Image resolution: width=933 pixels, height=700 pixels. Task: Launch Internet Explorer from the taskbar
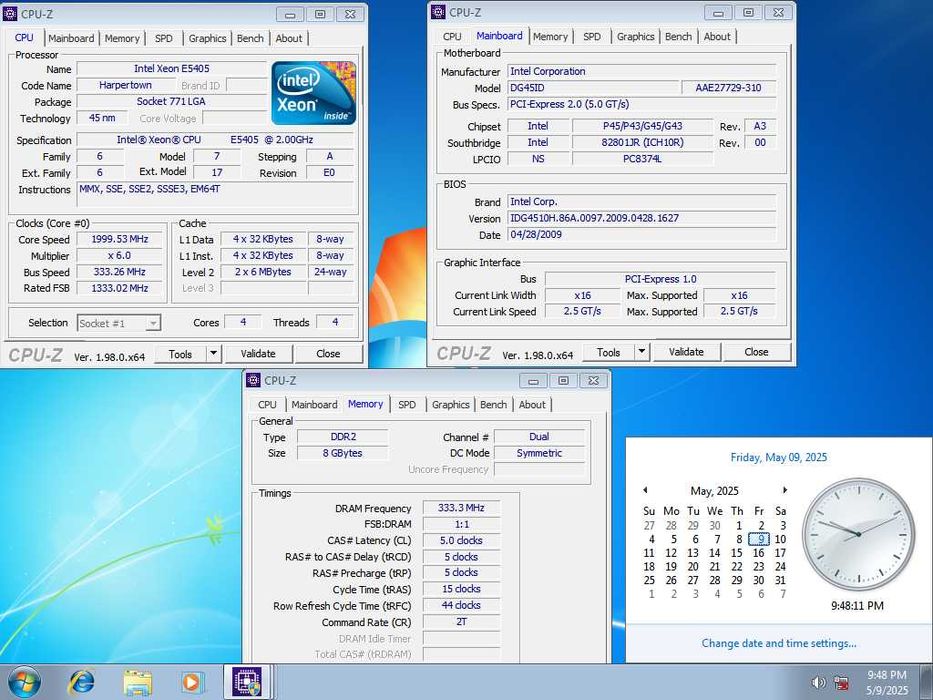tap(81, 682)
